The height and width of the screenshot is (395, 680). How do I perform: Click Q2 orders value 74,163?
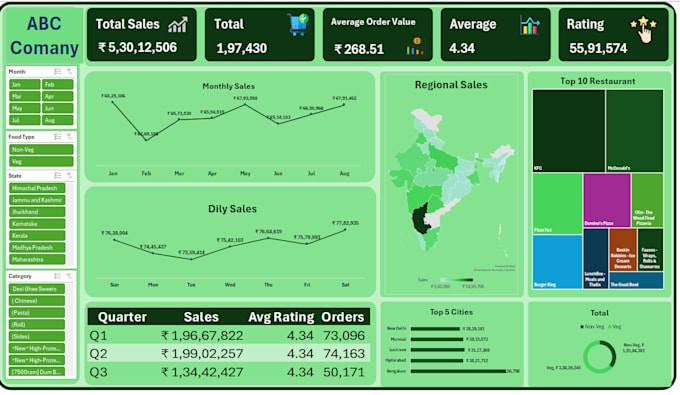pos(344,353)
